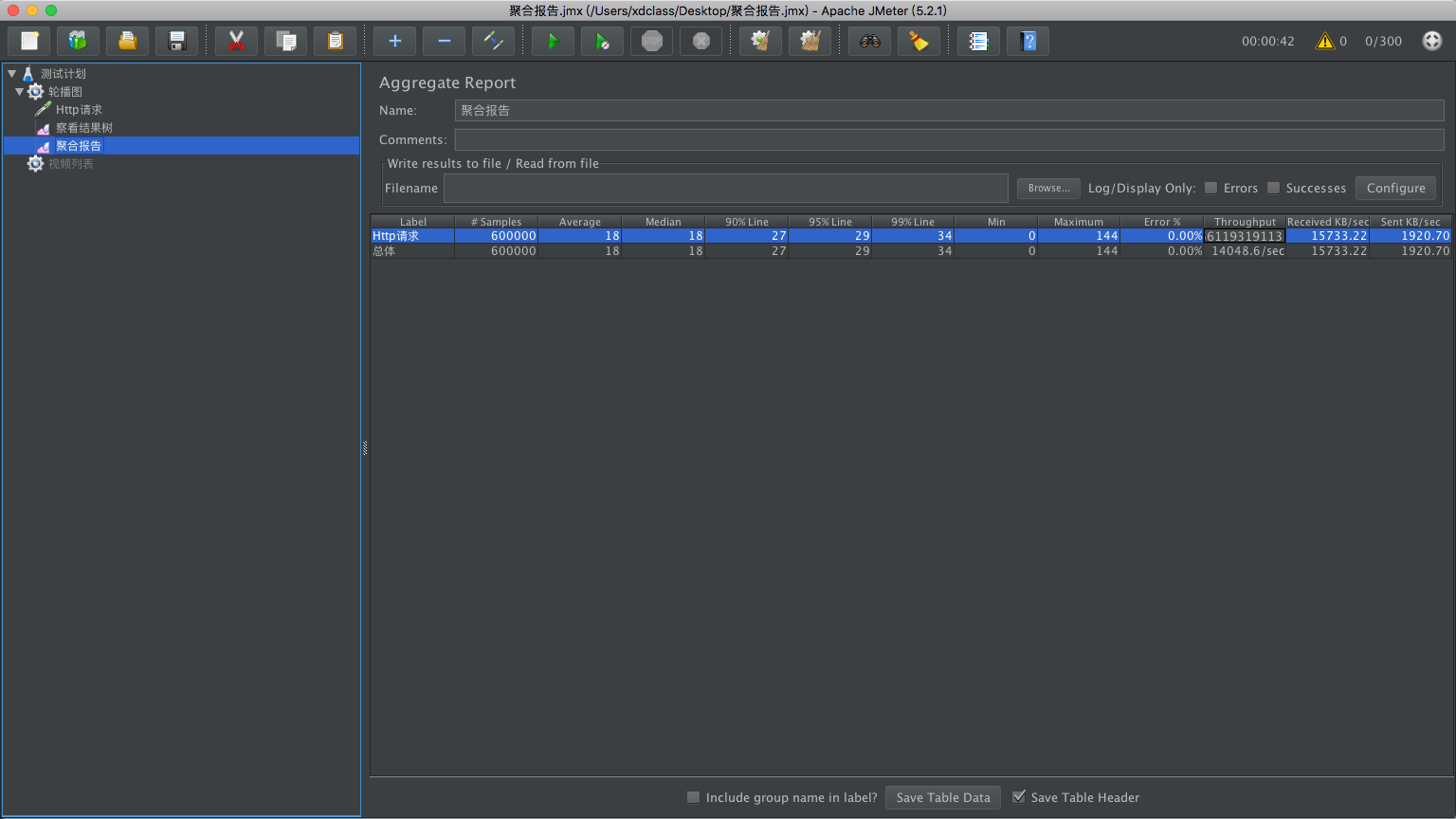Toggle Include group name in label
Screen dimensions: 1456x819
click(693, 797)
